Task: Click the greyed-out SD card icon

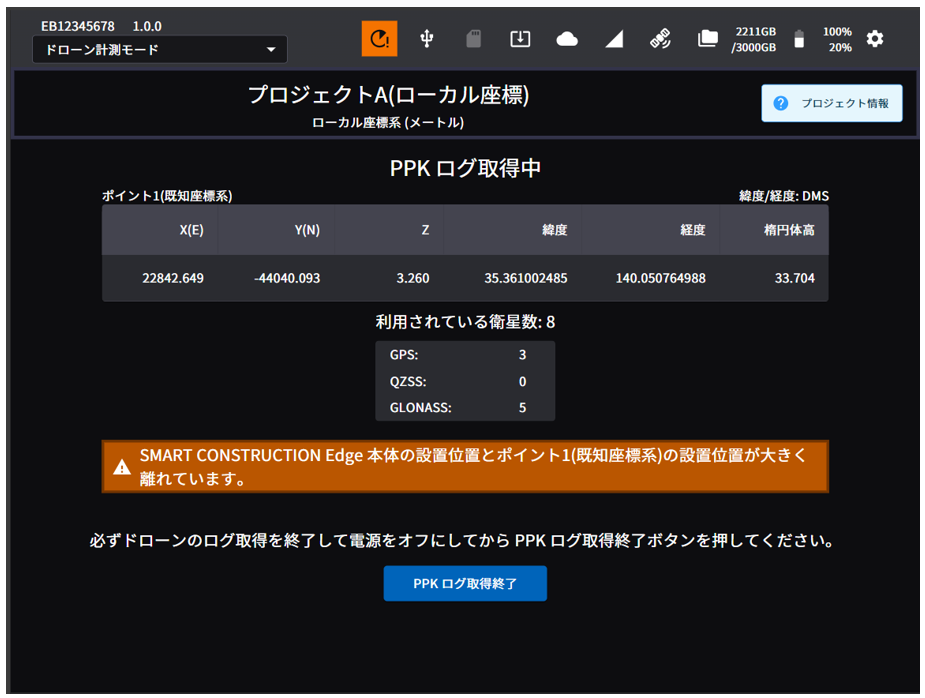Action: (474, 39)
